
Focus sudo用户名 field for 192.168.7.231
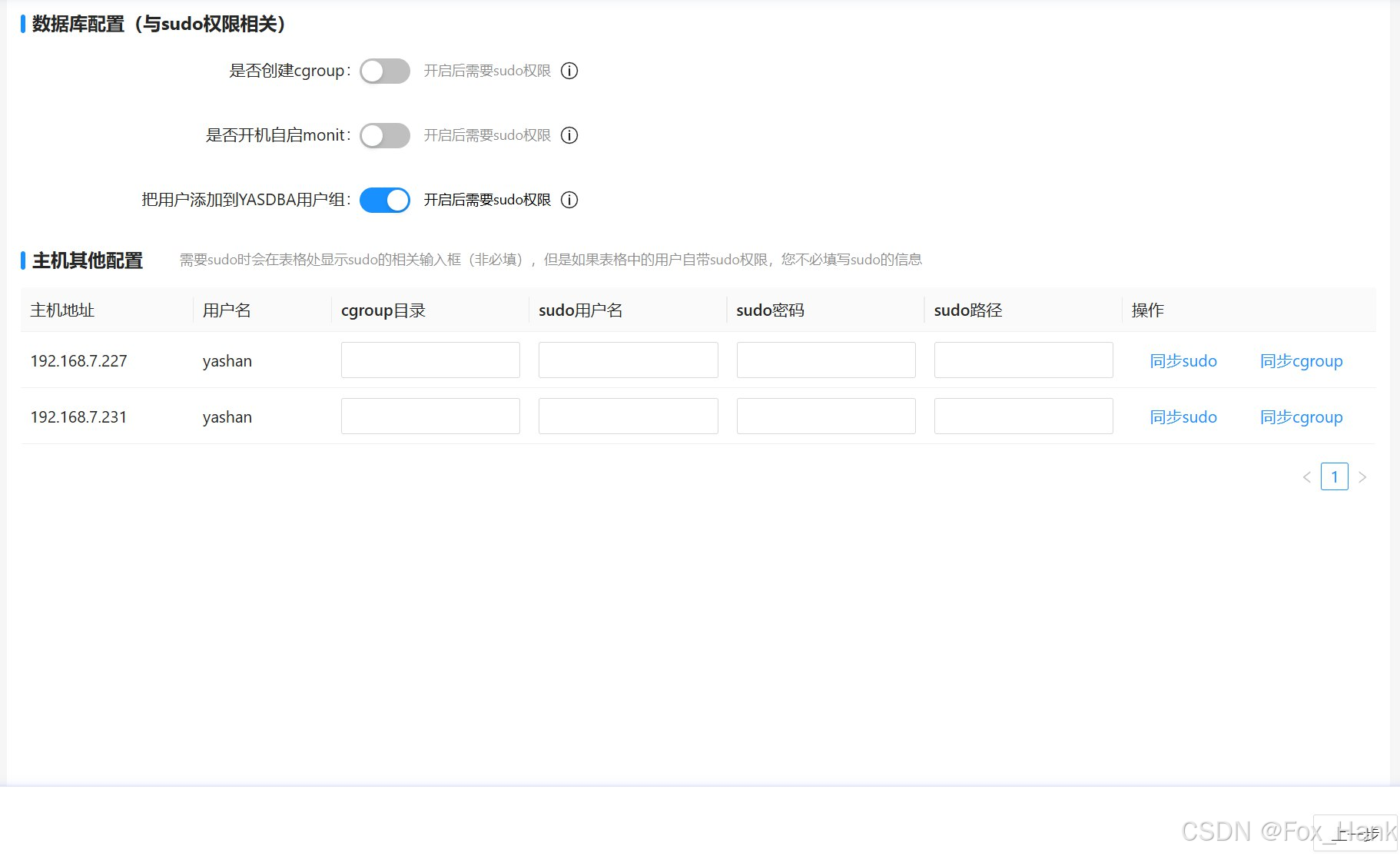click(629, 416)
